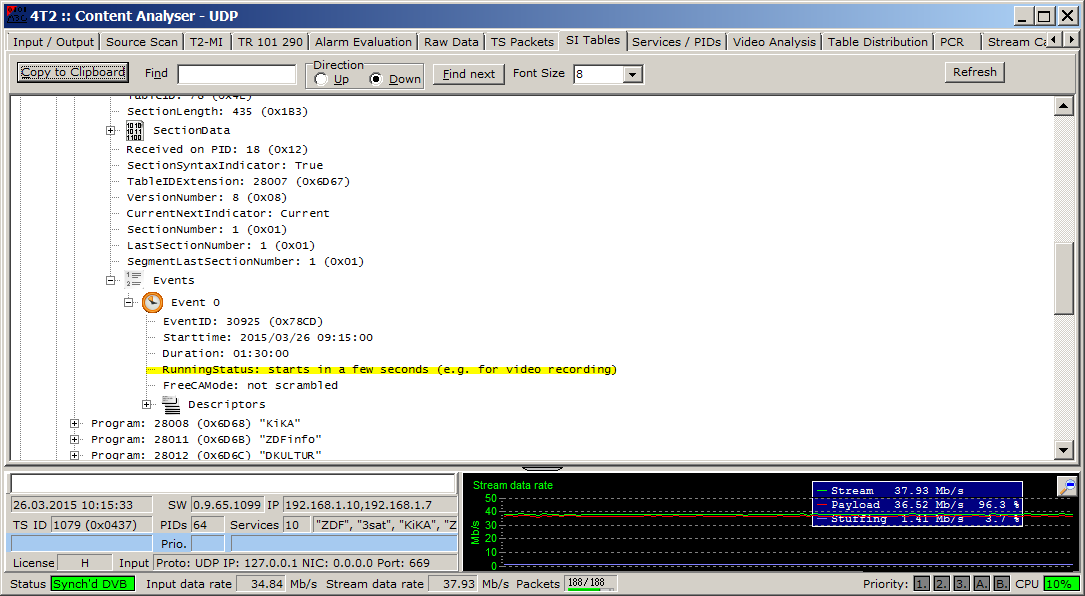The image size is (1085, 596).
Task: Click the priority A indicator
Action: [x=982, y=584]
